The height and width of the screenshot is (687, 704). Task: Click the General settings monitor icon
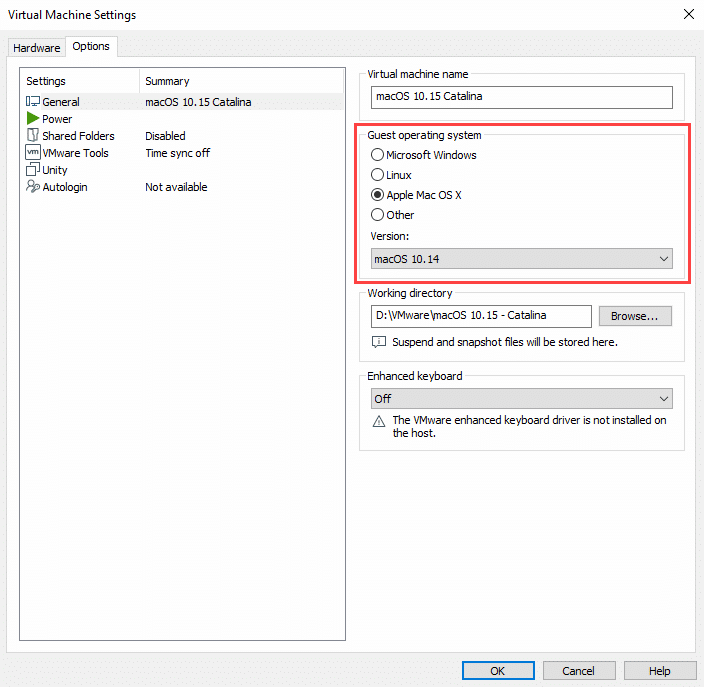tap(33, 102)
